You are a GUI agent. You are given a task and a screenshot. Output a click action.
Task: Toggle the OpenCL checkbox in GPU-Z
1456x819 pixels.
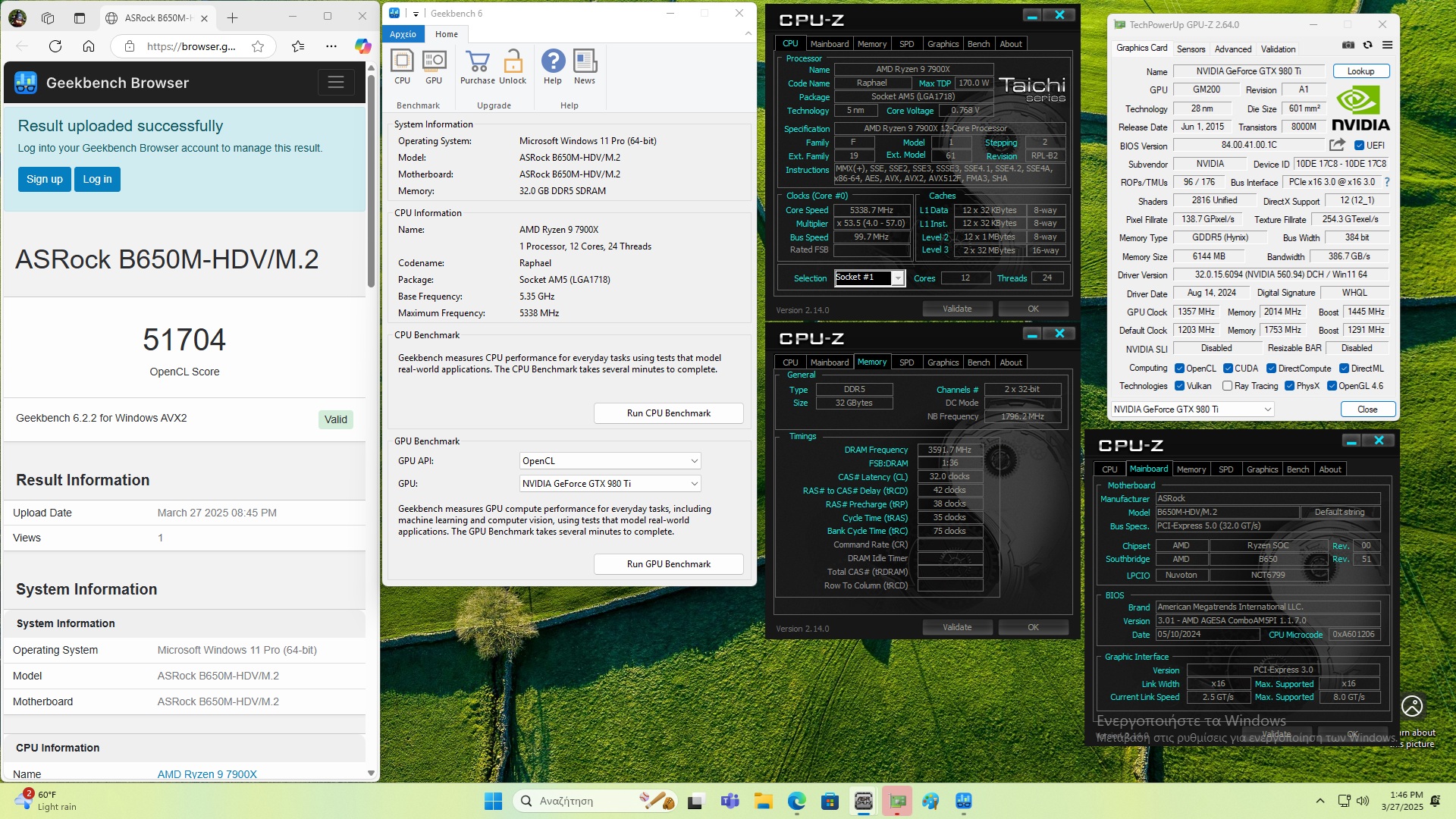1179,369
